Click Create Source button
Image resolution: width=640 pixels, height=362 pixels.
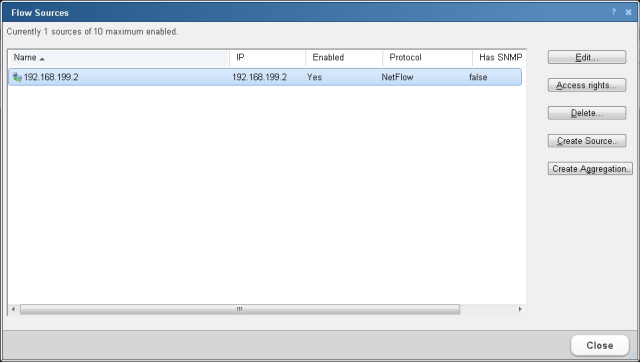coord(587,141)
